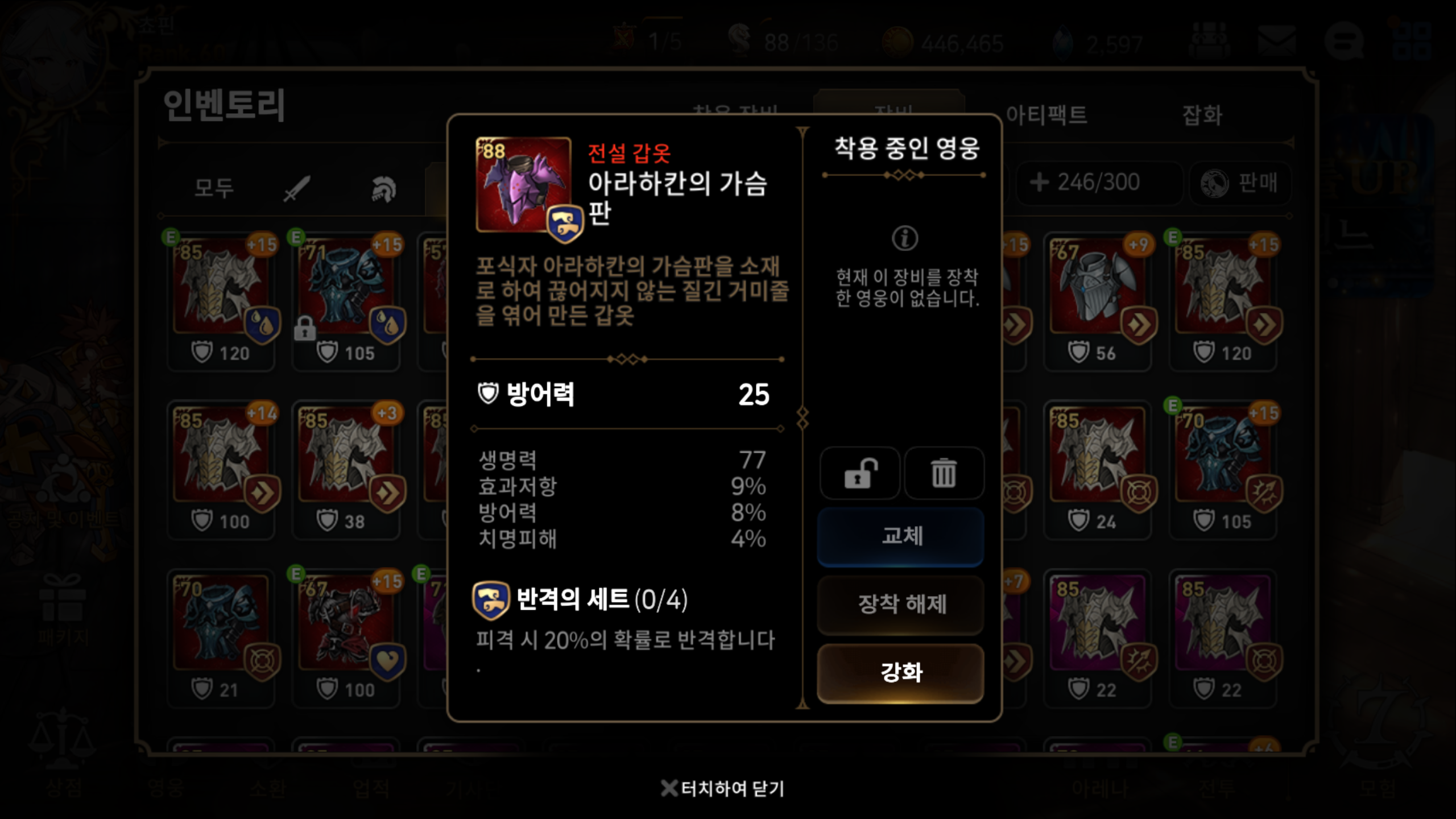
Task: Select the 모두 all filter
Action: [214, 188]
